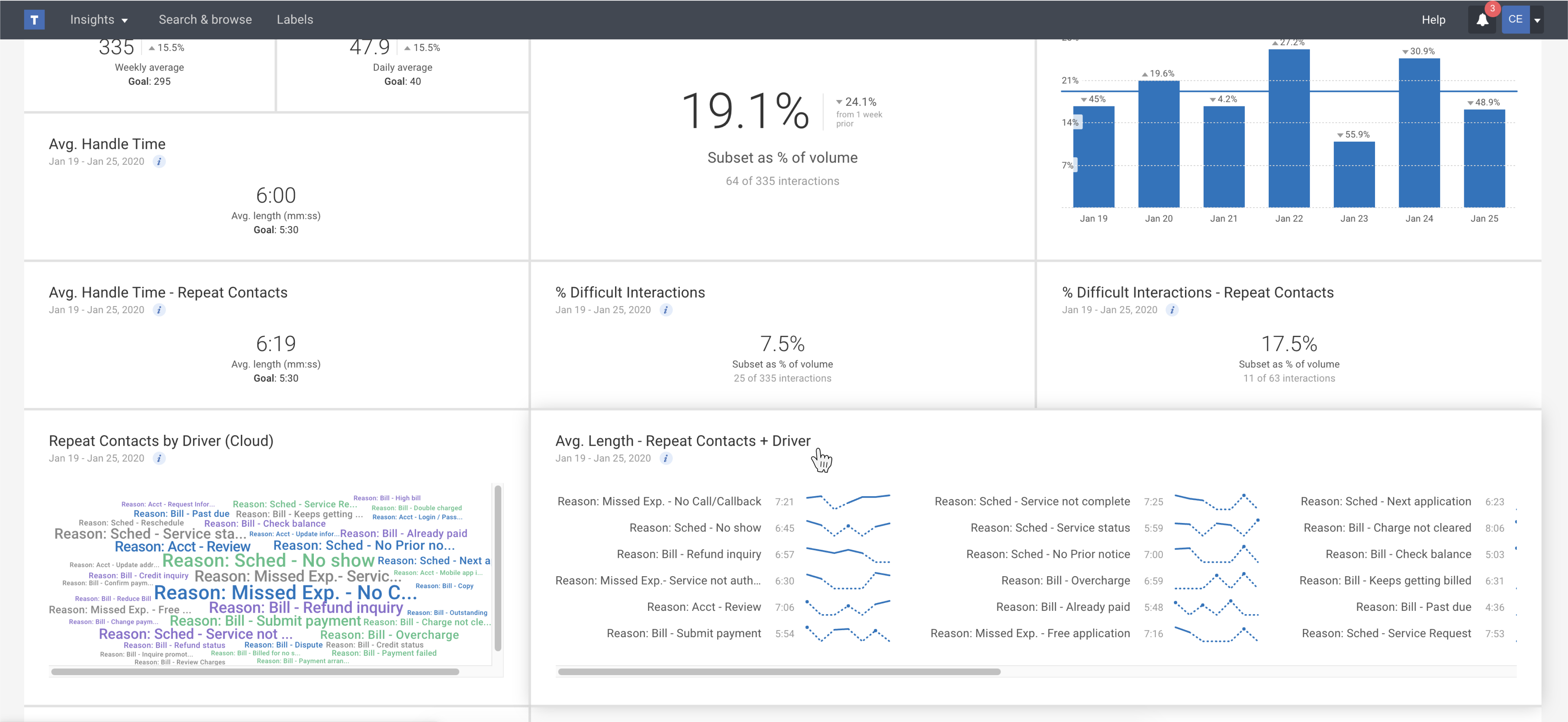Click info icon under Avg. Handle Time - Repeat Contacts
The height and width of the screenshot is (722, 1568).
[159, 310]
